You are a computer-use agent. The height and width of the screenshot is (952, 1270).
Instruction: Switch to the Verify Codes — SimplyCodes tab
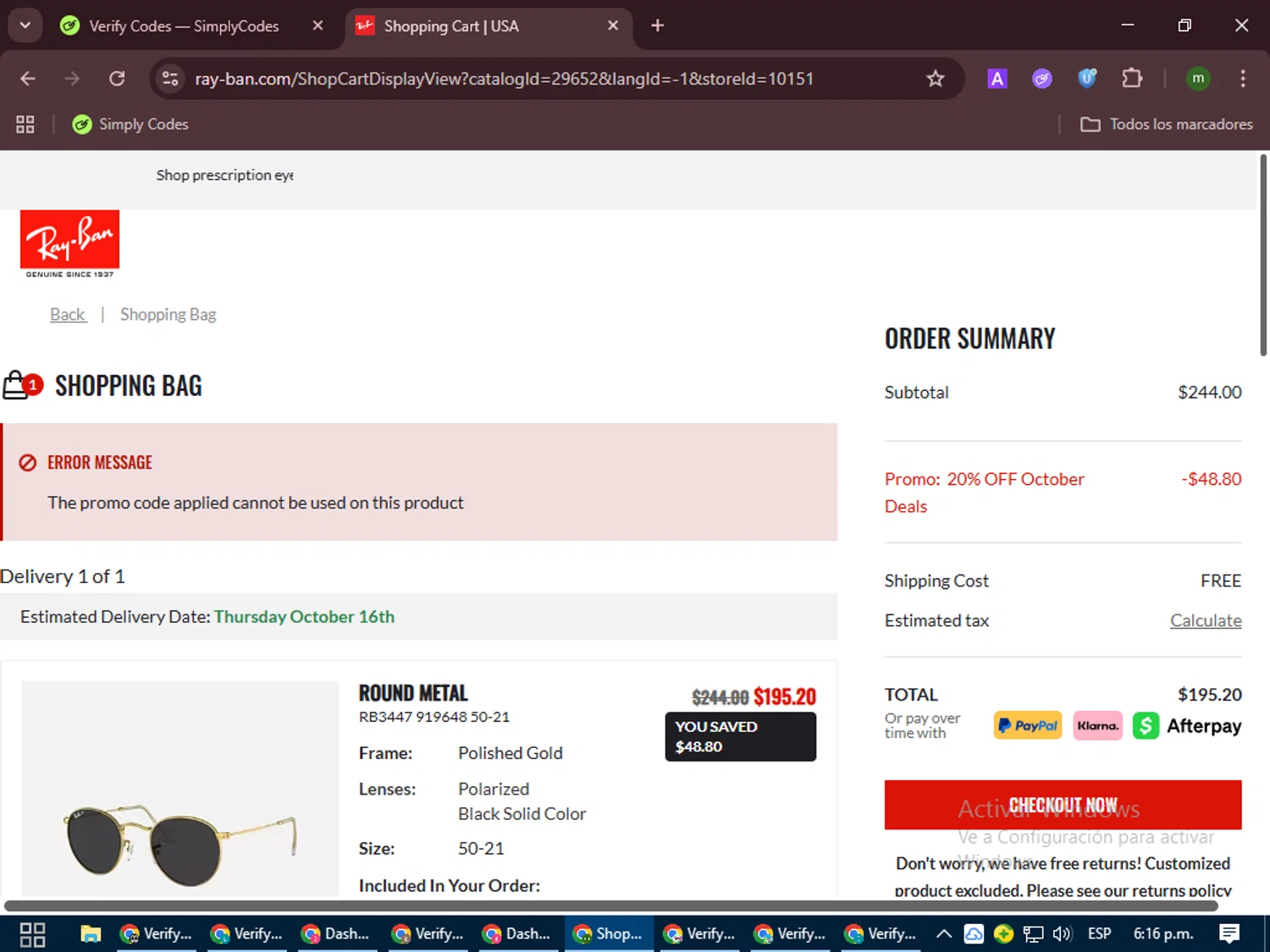pyautogui.click(x=184, y=26)
